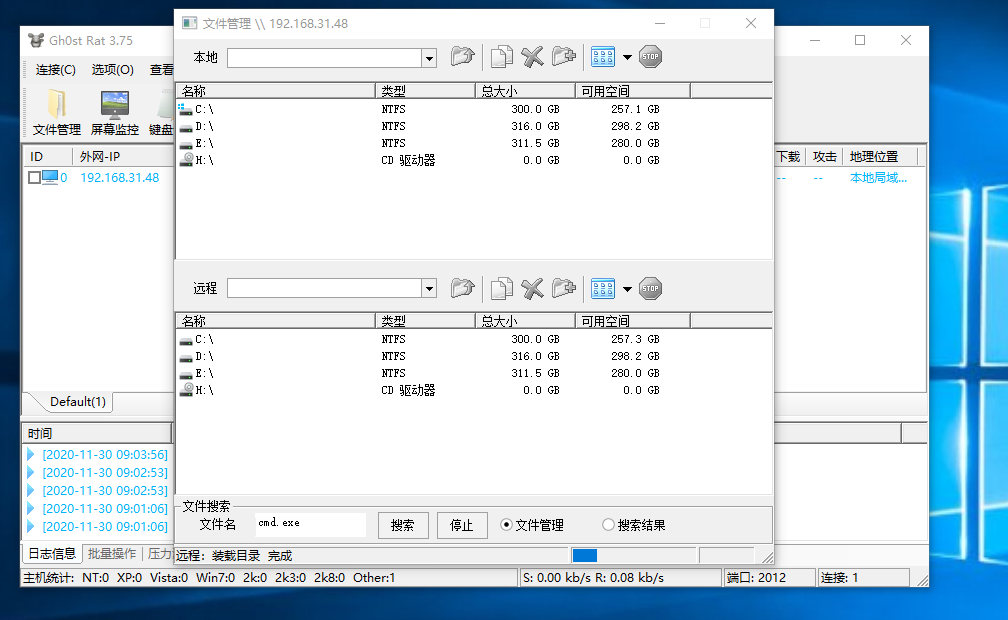Click Gh0st Rat title bar mouse icon
The height and width of the screenshot is (620, 1008).
pyautogui.click(x=36, y=41)
